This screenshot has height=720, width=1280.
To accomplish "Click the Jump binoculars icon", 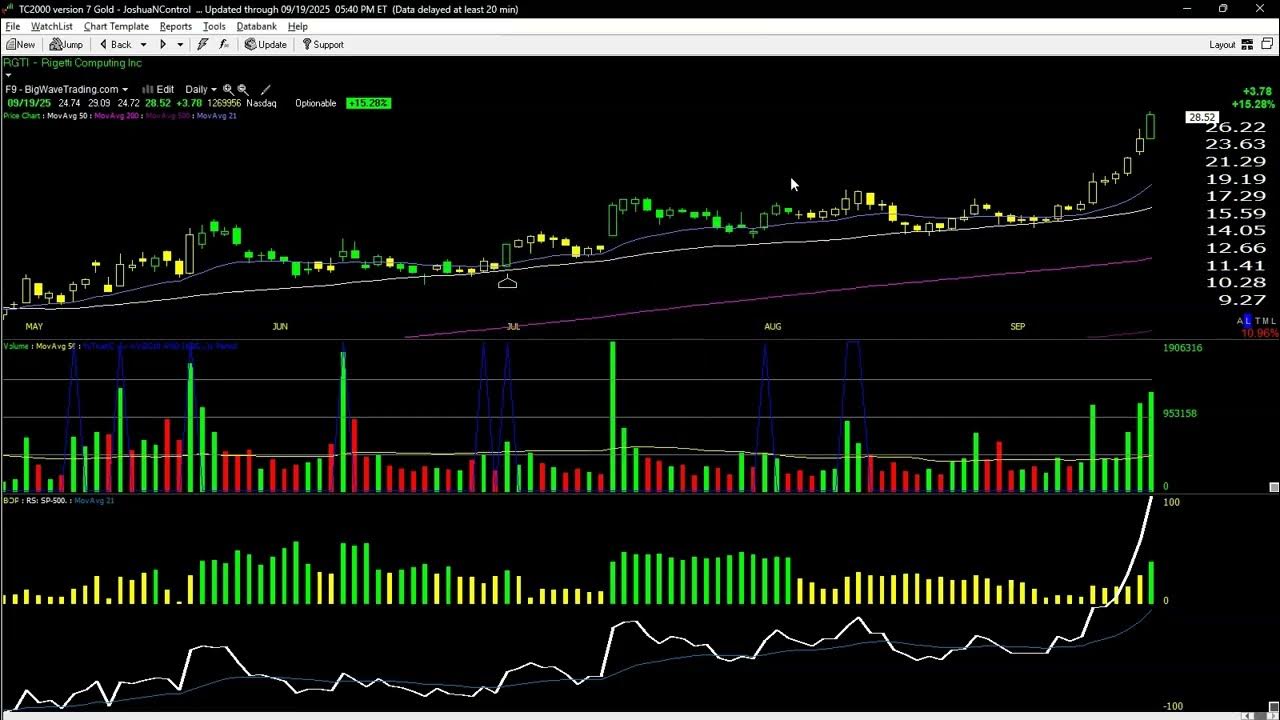I will (56, 44).
